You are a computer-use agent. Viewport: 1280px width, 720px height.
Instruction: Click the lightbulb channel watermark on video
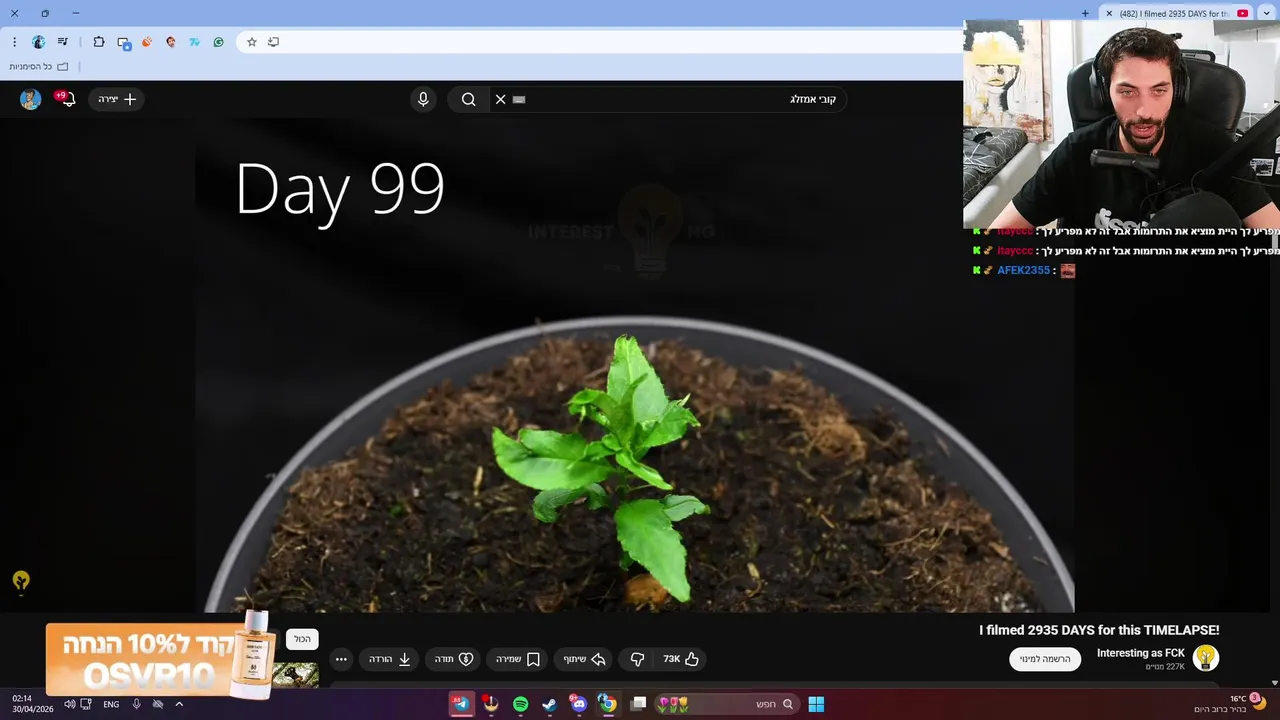[21, 581]
